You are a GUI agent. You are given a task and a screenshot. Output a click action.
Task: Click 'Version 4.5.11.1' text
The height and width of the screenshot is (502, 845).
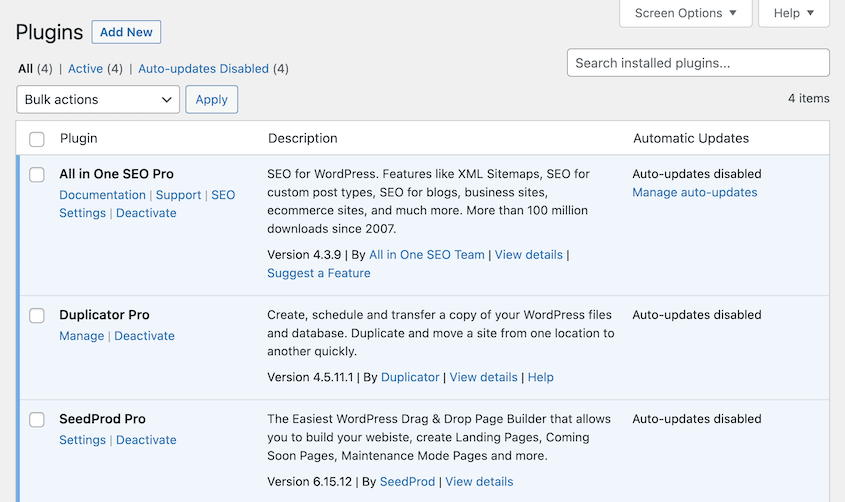click(x=310, y=378)
